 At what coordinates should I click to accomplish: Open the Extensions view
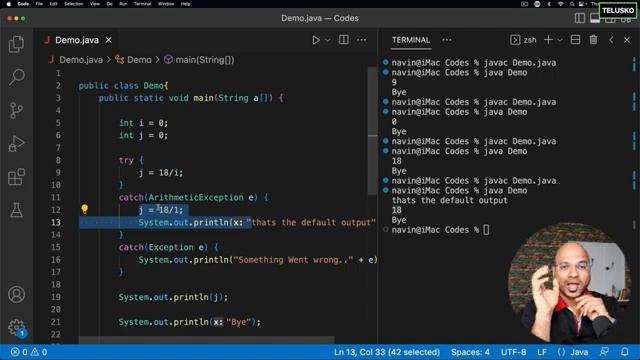[16, 177]
